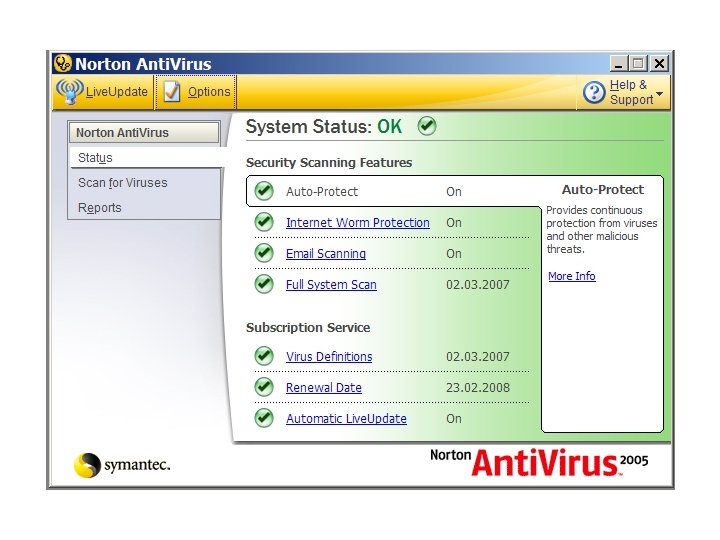Open the Automatic LiveUpdate link
Image resolution: width=720 pixels, height=540 pixels.
[346, 419]
